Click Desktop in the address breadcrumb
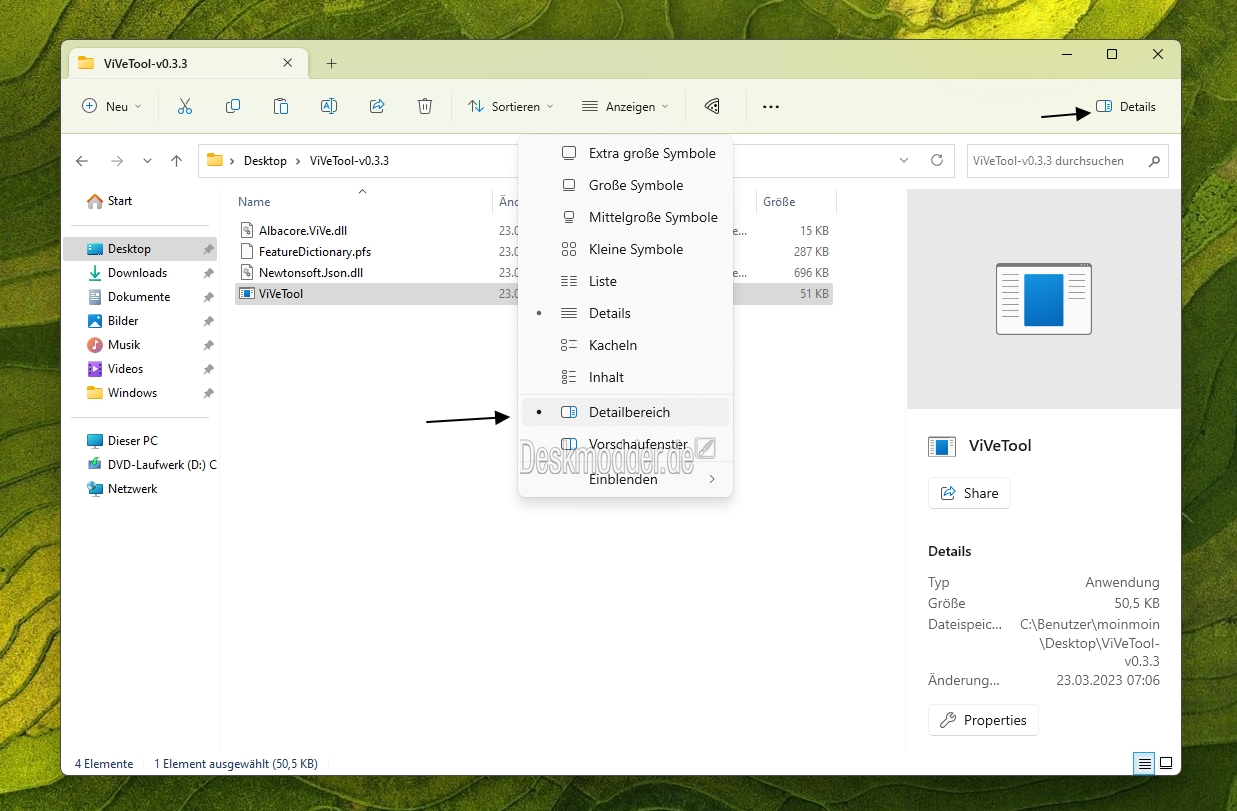The image size is (1237, 811). [265, 161]
